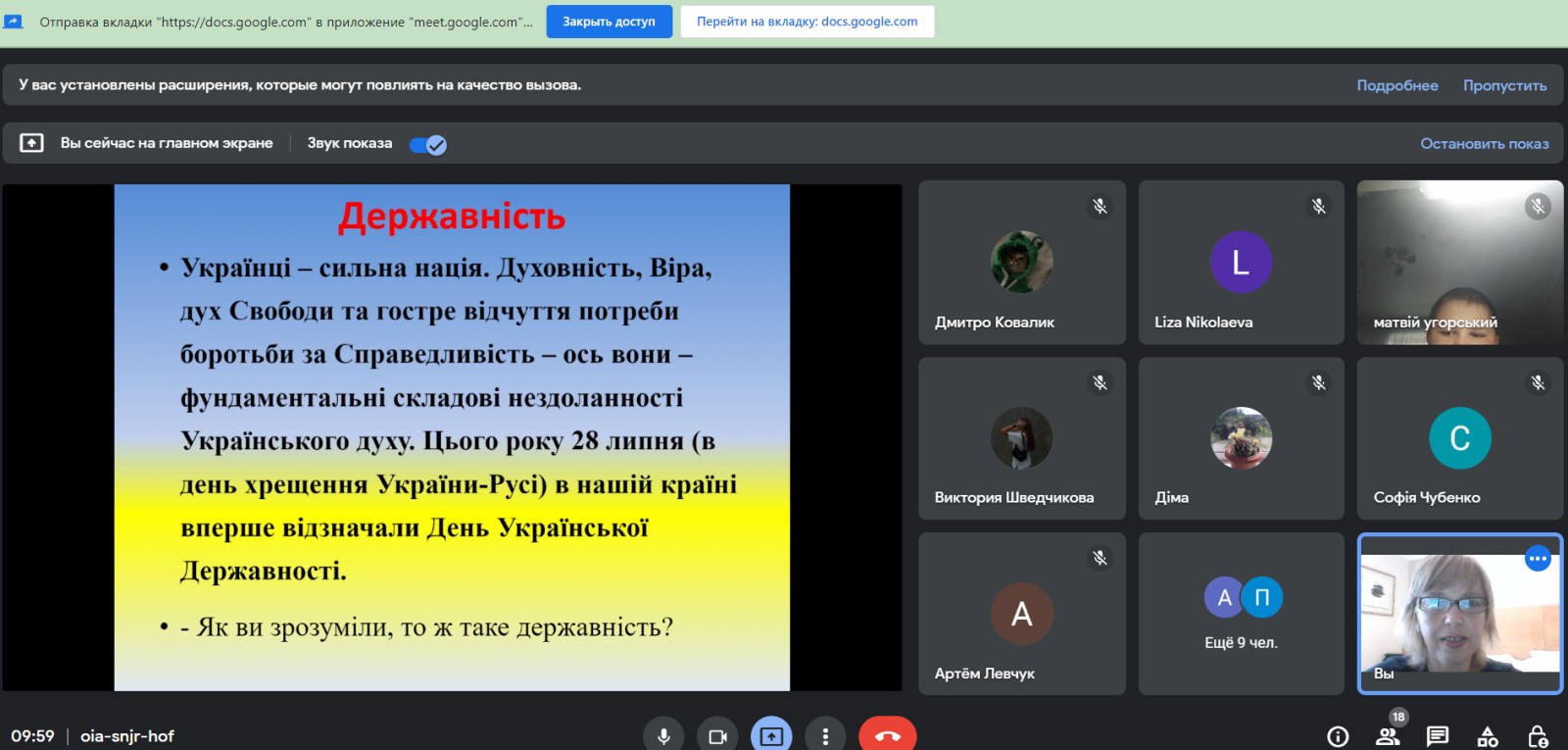Screen dimensions: 1568x750
Task: Click the Liza Nikolaeva avatar tile
Action: 1241,263
